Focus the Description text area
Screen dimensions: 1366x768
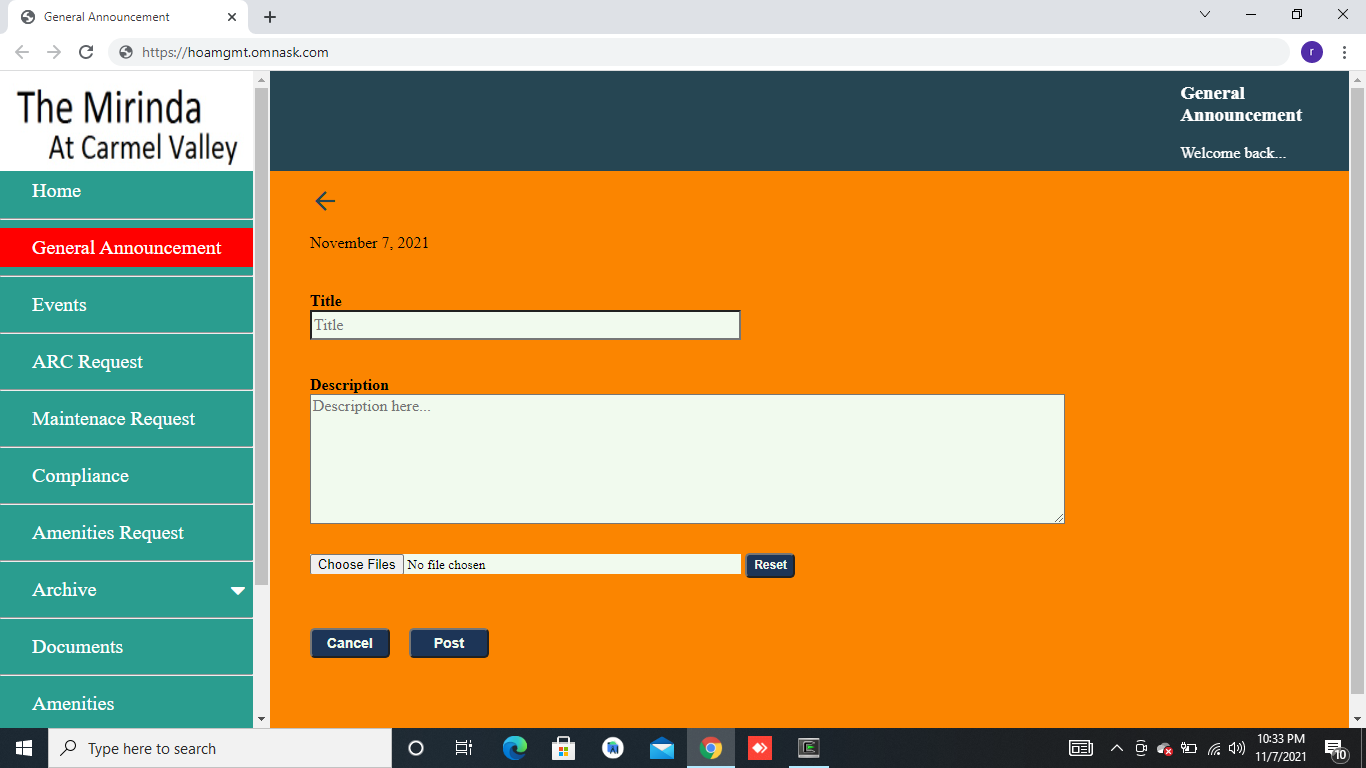coord(686,458)
